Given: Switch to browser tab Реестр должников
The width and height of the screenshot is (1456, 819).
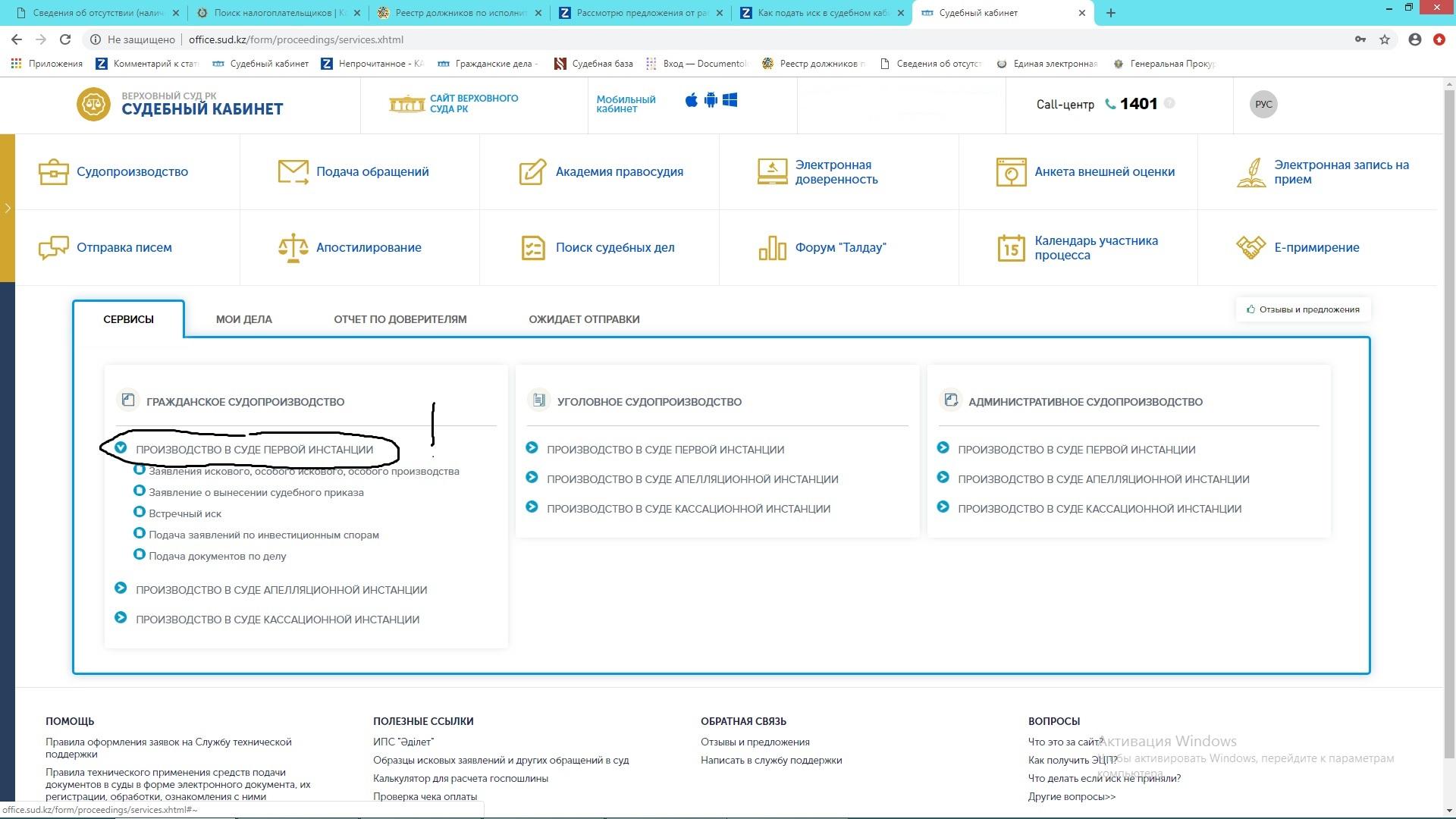Looking at the screenshot, I should [459, 13].
